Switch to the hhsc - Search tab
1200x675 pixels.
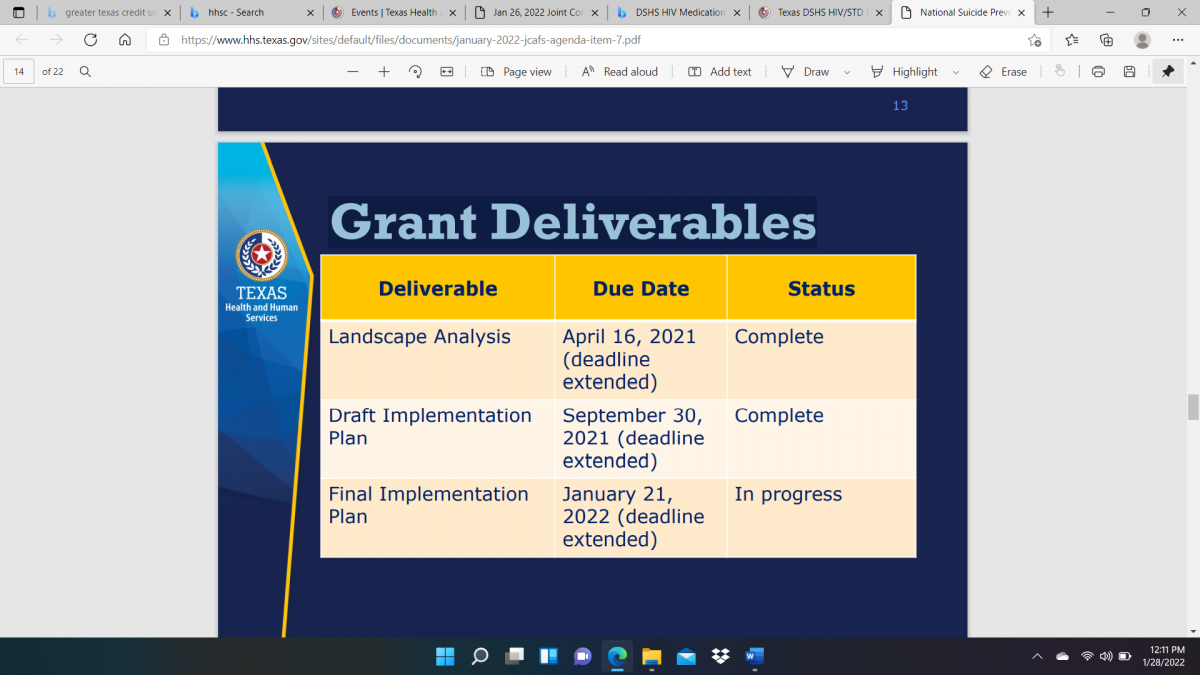coord(249,13)
